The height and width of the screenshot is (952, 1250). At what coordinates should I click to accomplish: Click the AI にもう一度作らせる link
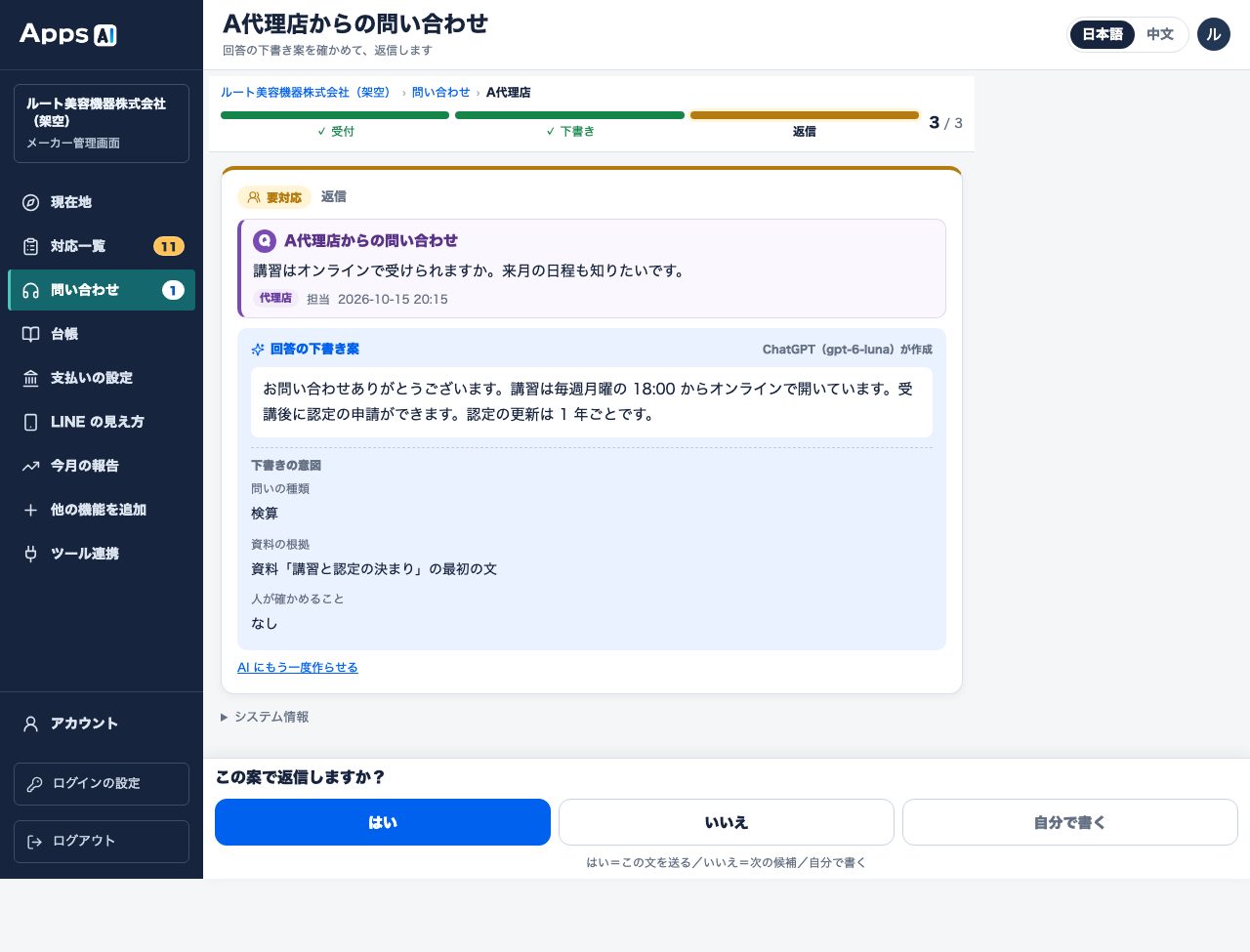(298, 668)
